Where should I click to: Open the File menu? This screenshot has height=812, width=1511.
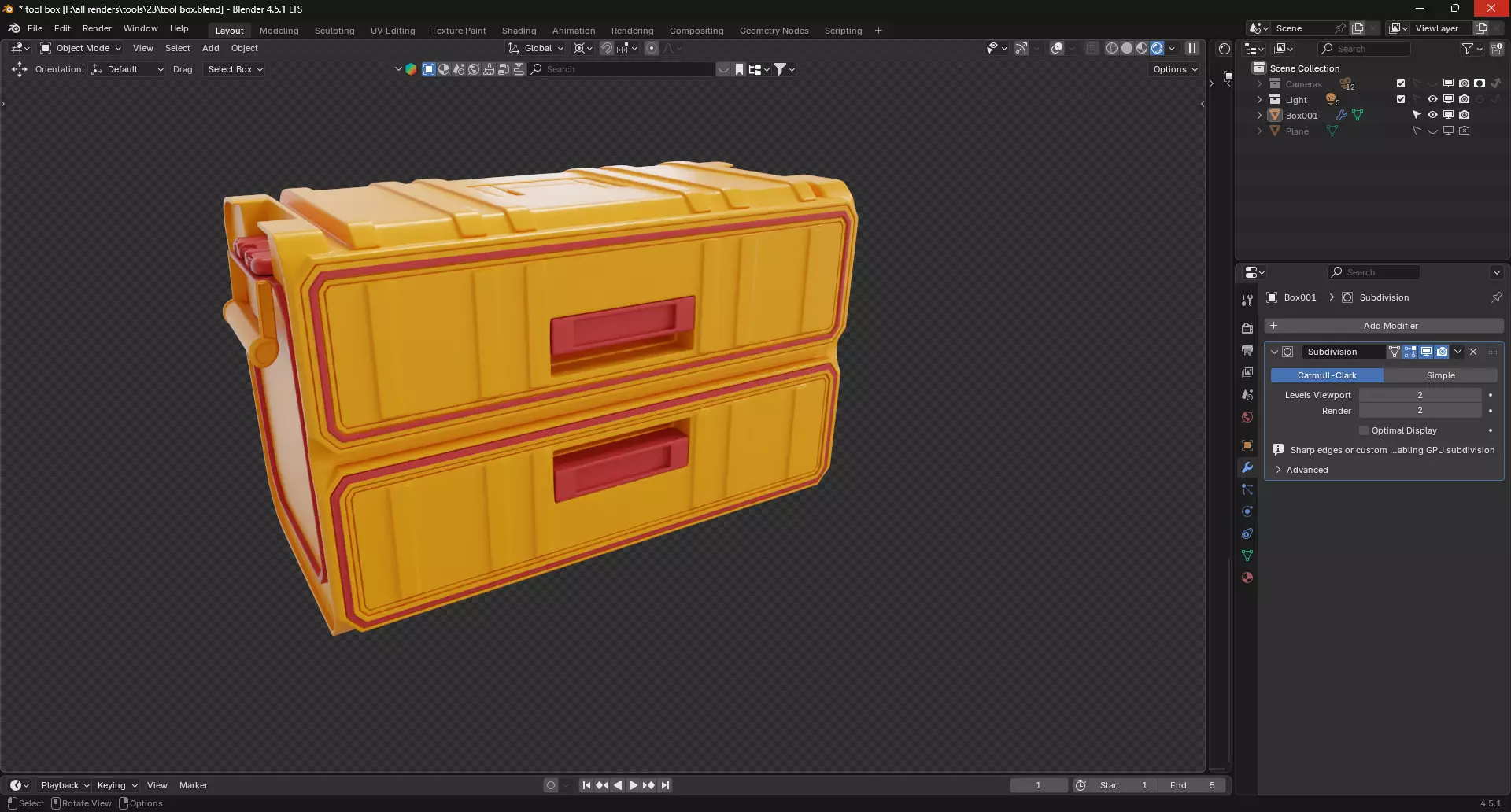(x=35, y=28)
